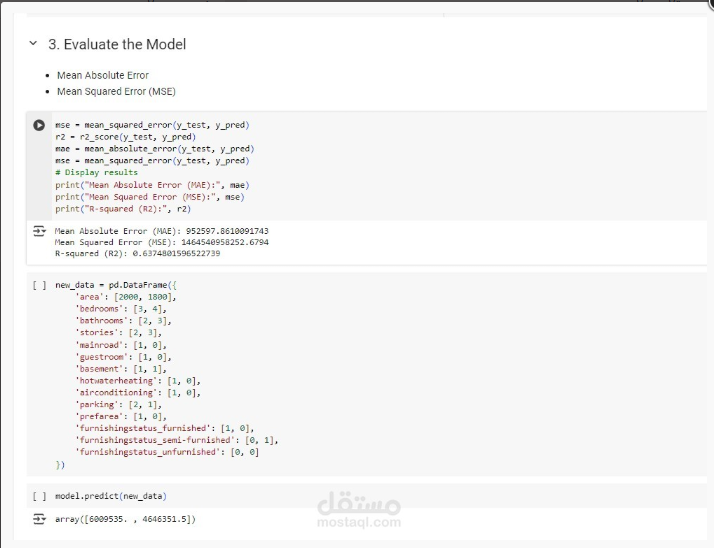The height and width of the screenshot is (548, 714).
Task: Click the output icon beside the MAE results
Action: (x=39, y=230)
